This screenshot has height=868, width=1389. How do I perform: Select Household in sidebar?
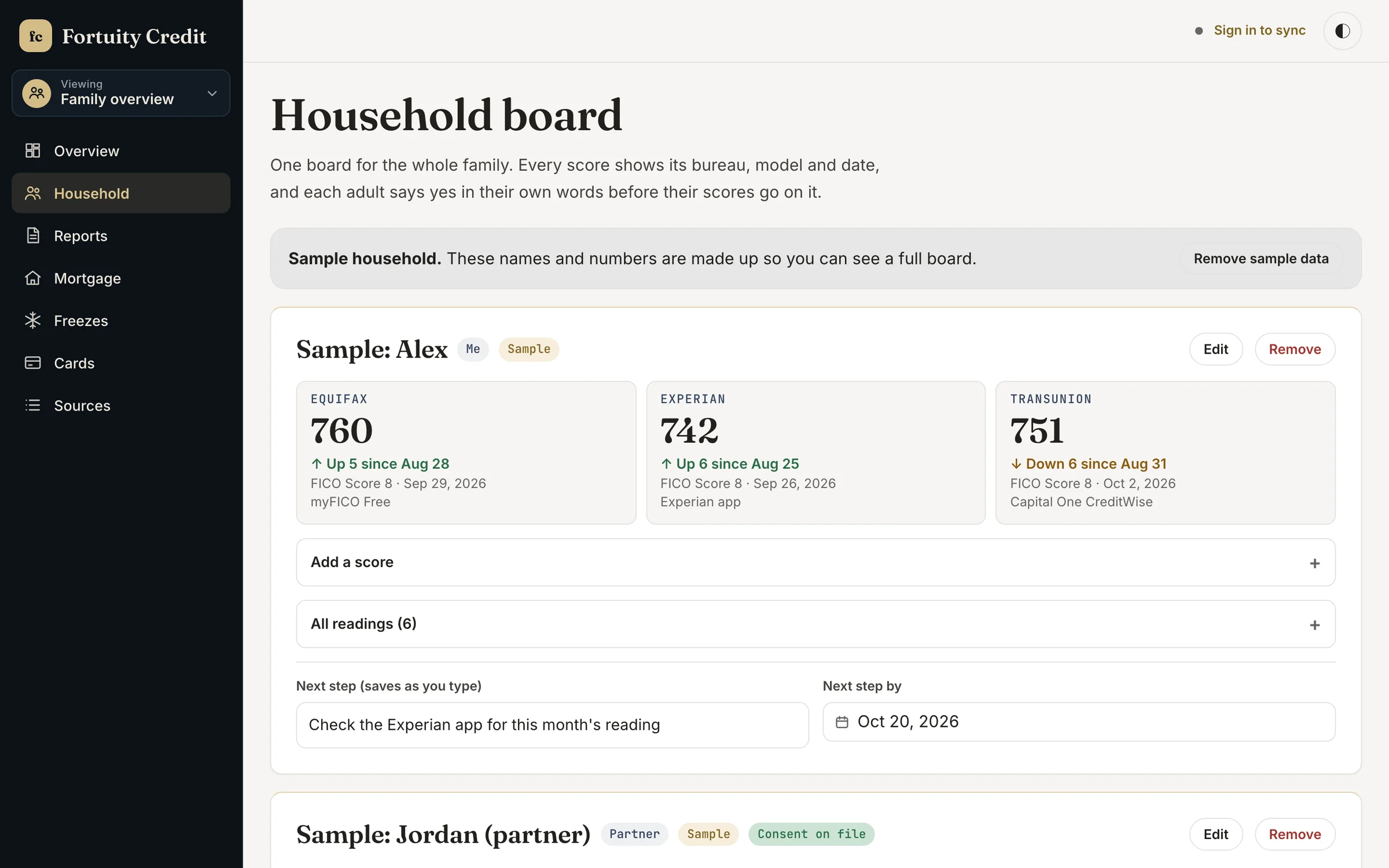121,193
